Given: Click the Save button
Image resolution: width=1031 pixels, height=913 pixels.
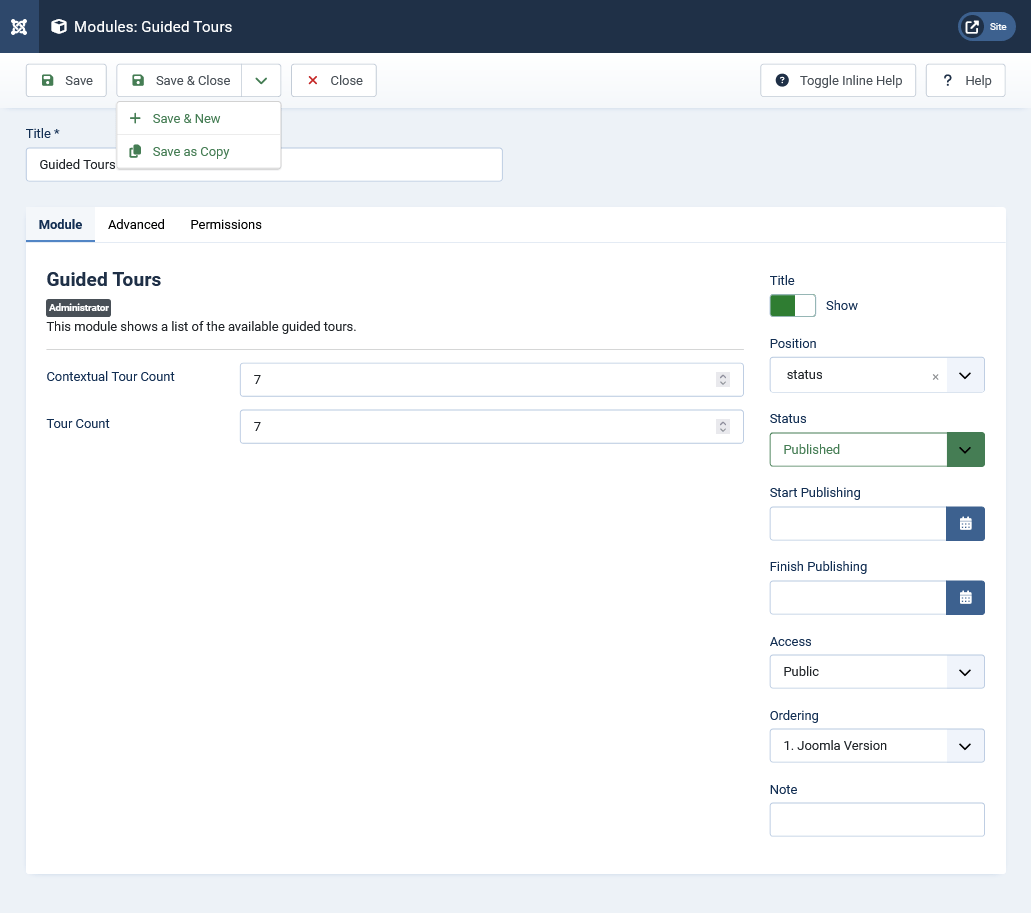Looking at the screenshot, I should pos(66,81).
